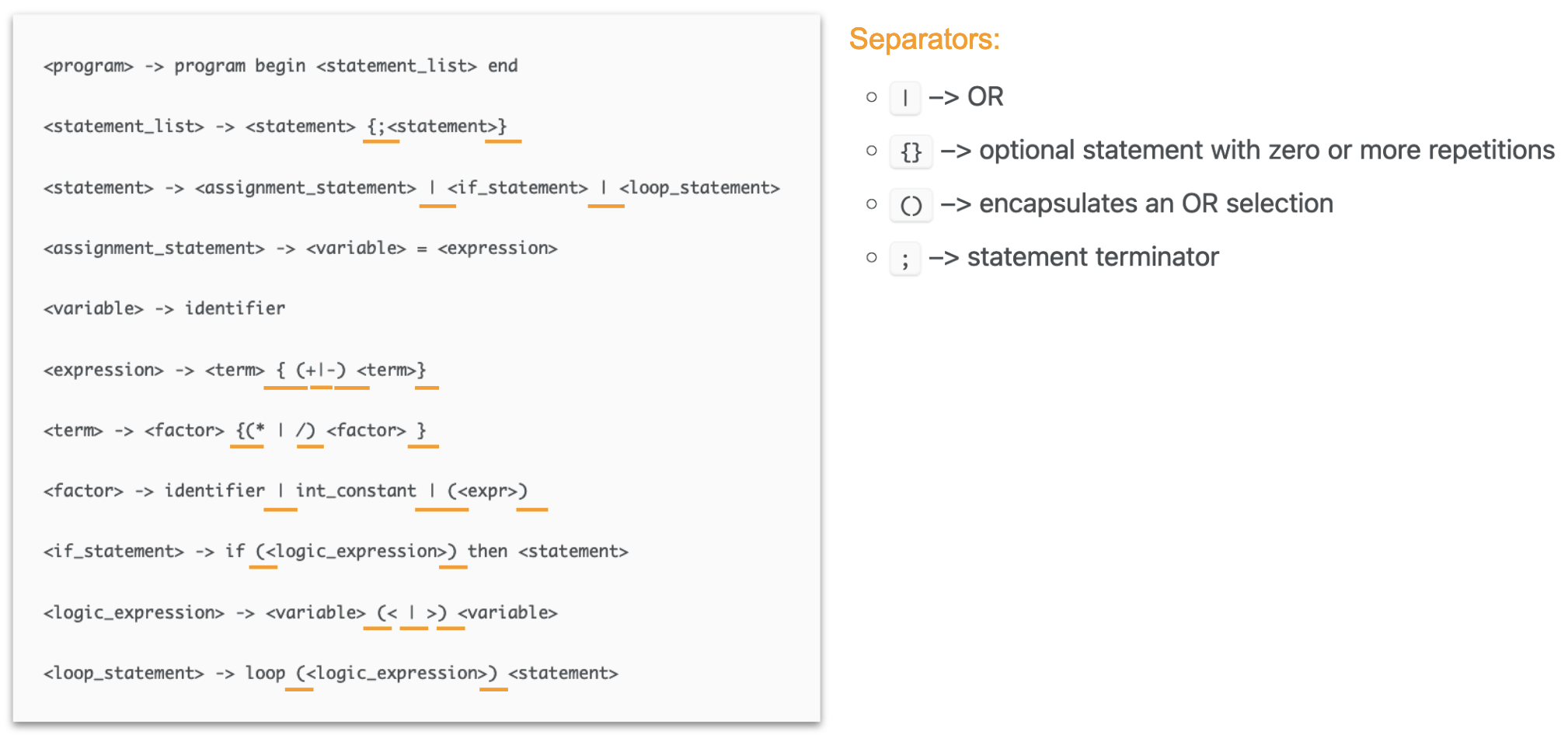Click the <loop_statement> rule name at line start
1568x752 pixels.
point(124,674)
